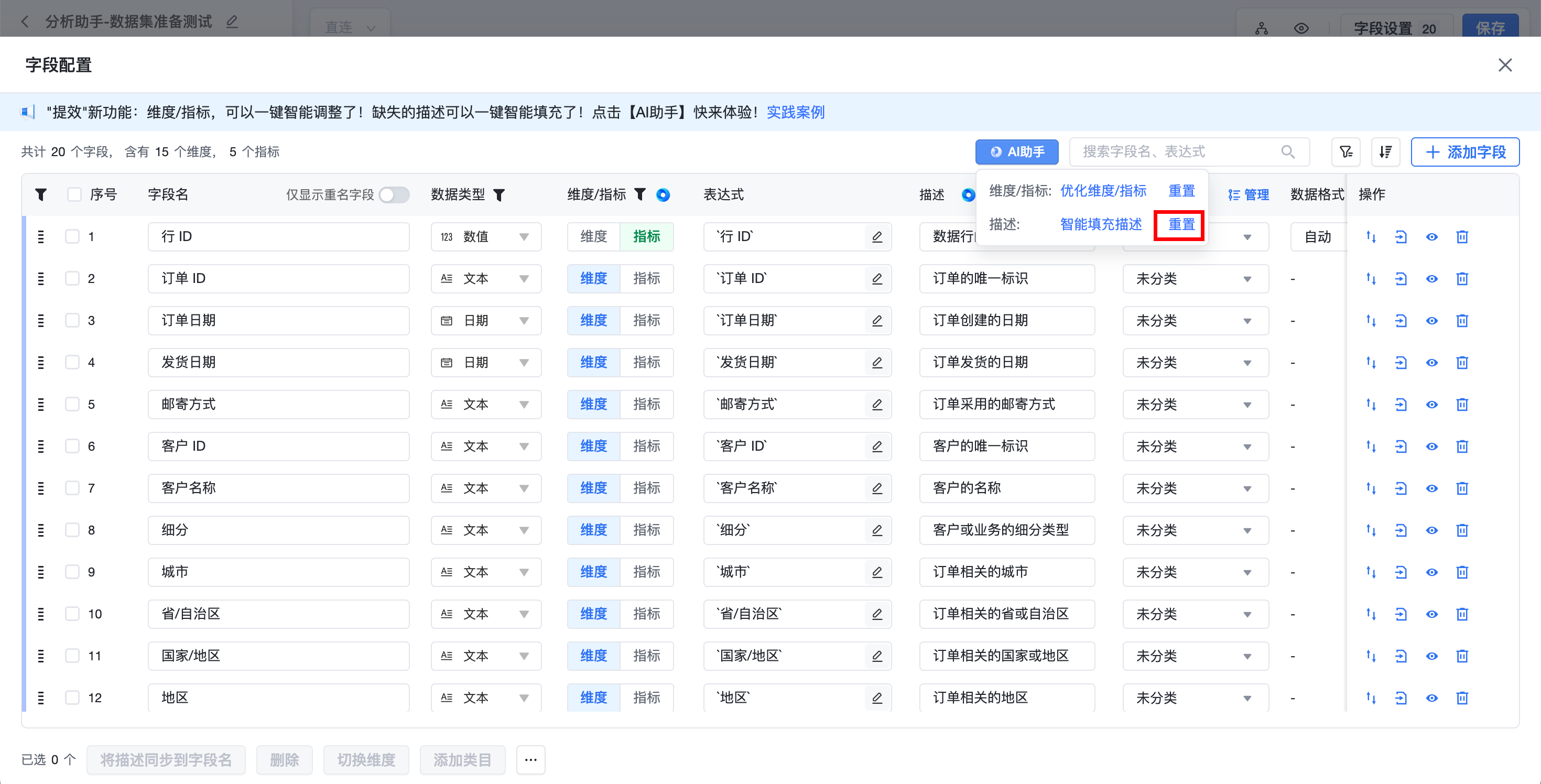Open the data type dropdown for 行 ID
The height and width of the screenshot is (784, 1541).
pyautogui.click(x=486, y=237)
